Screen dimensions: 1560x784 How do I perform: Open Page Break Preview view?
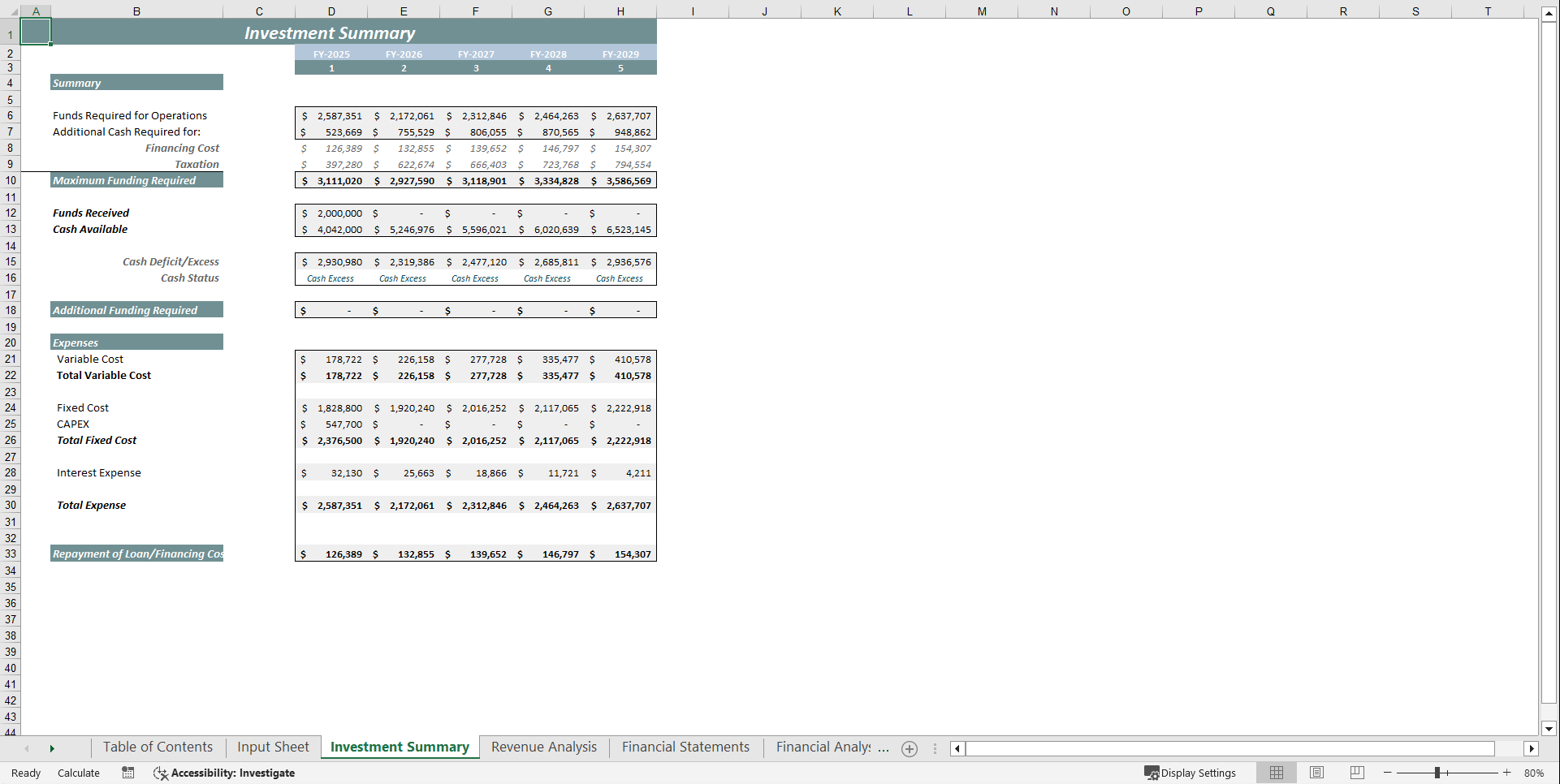1356,773
